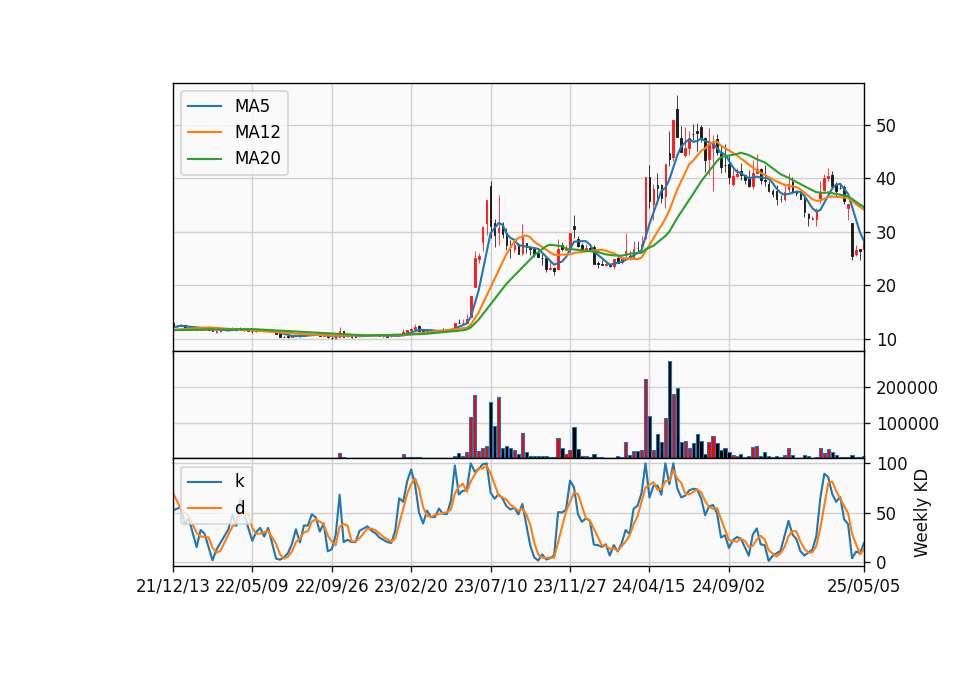Viewport: 960px width, 690px height.
Task: Click the 24/09/02 date axis label
Action: tap(729, 587)
